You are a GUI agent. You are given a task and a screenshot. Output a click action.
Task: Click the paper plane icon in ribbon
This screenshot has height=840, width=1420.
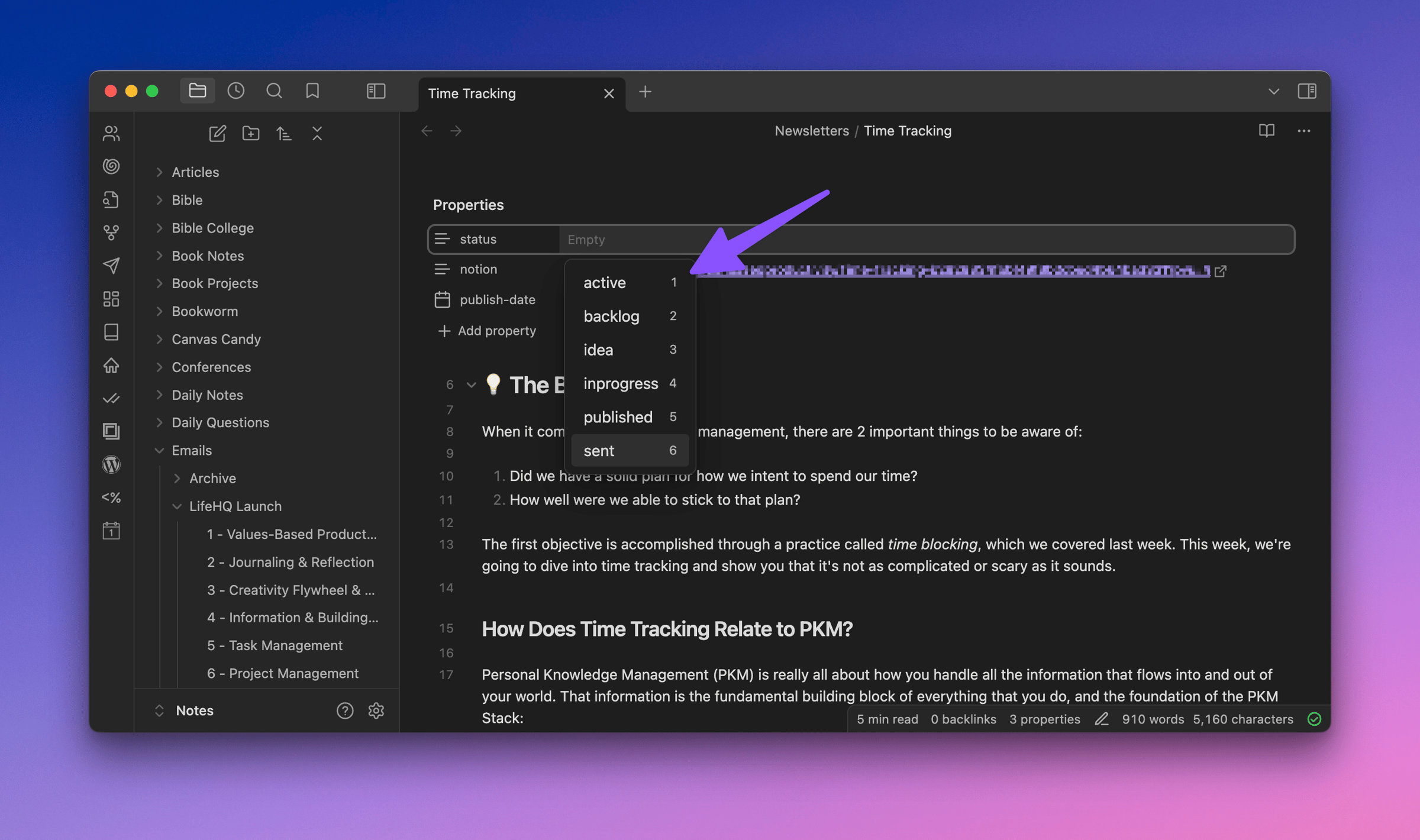(111, 266)
